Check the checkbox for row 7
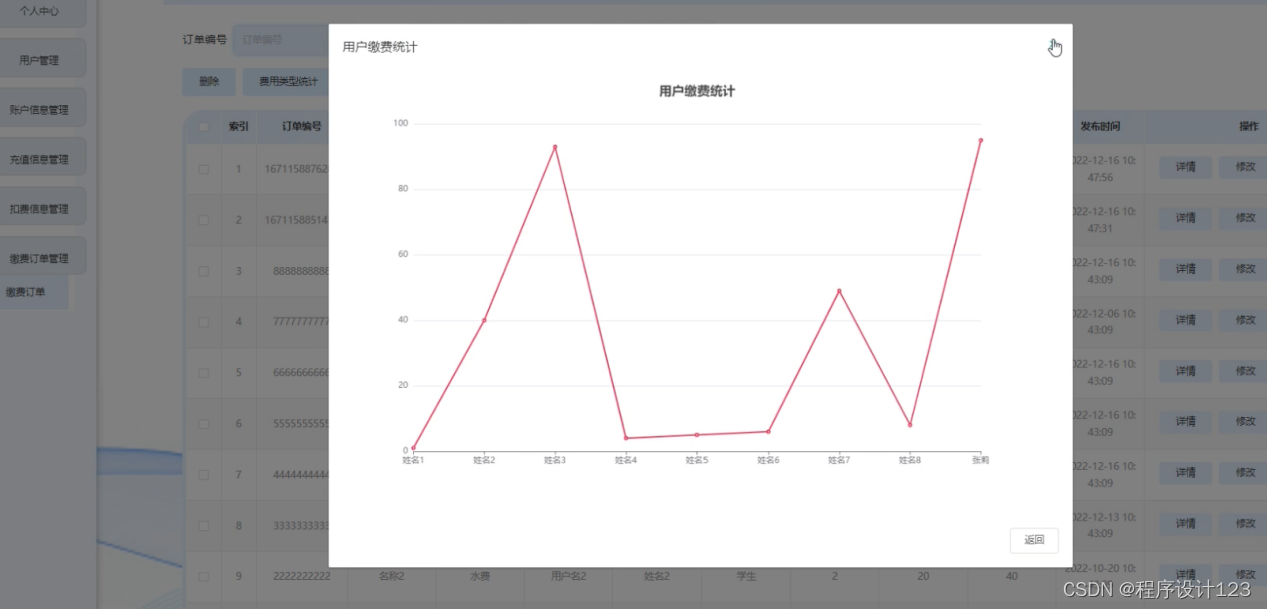Screen dimensions: 1267x609 (204, 475)
